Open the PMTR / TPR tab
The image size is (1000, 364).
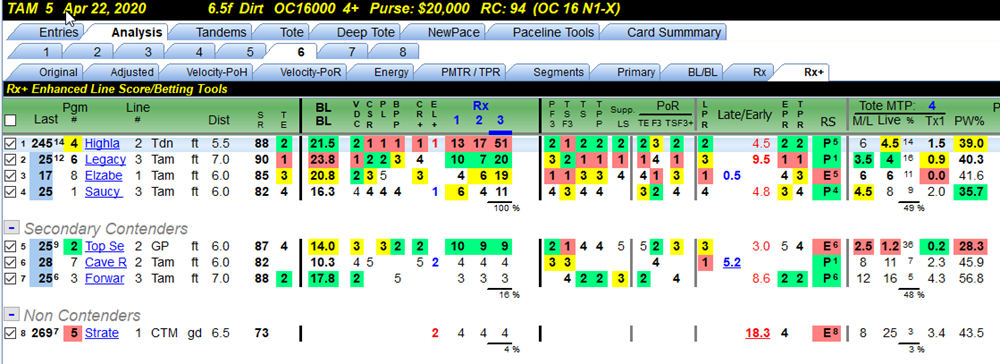point(464,72)
